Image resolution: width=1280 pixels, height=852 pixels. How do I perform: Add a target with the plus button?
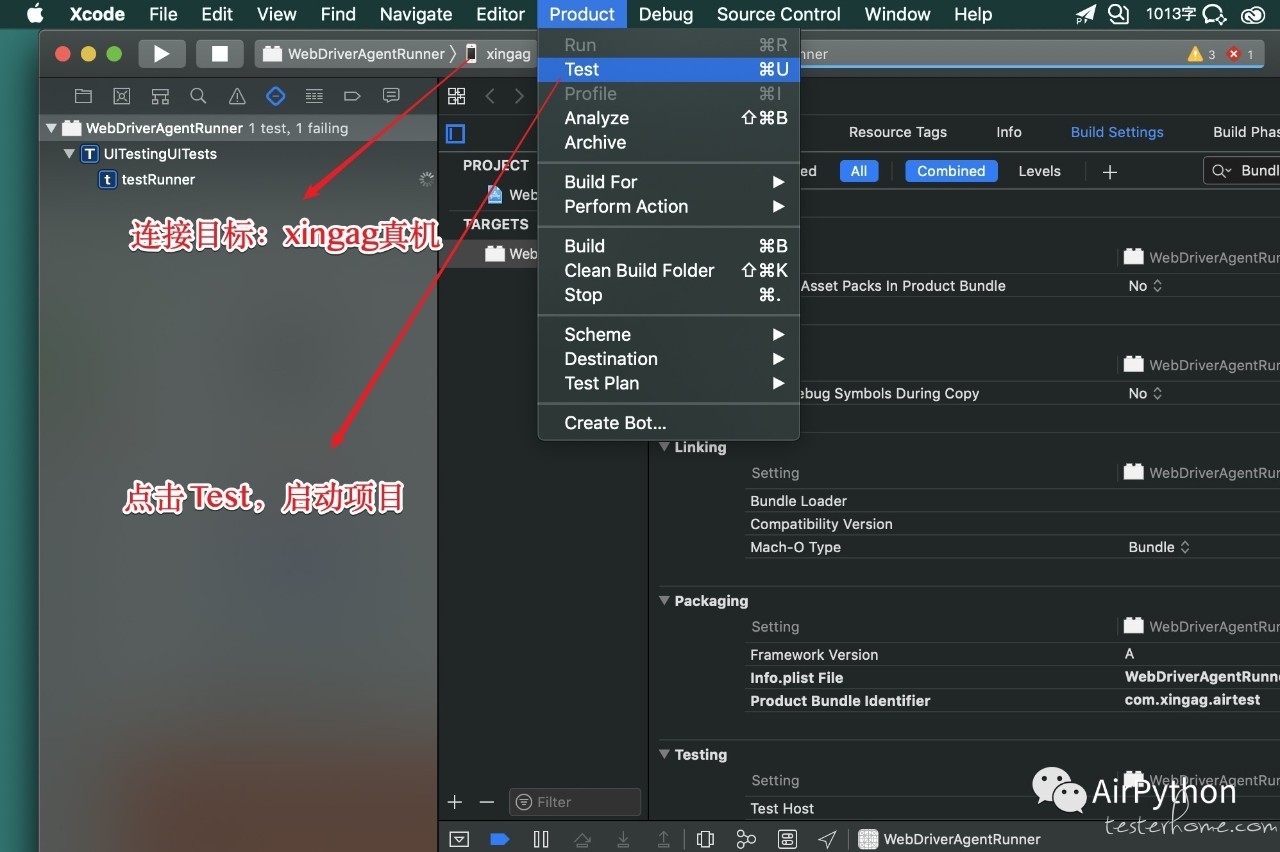[455, 802]
